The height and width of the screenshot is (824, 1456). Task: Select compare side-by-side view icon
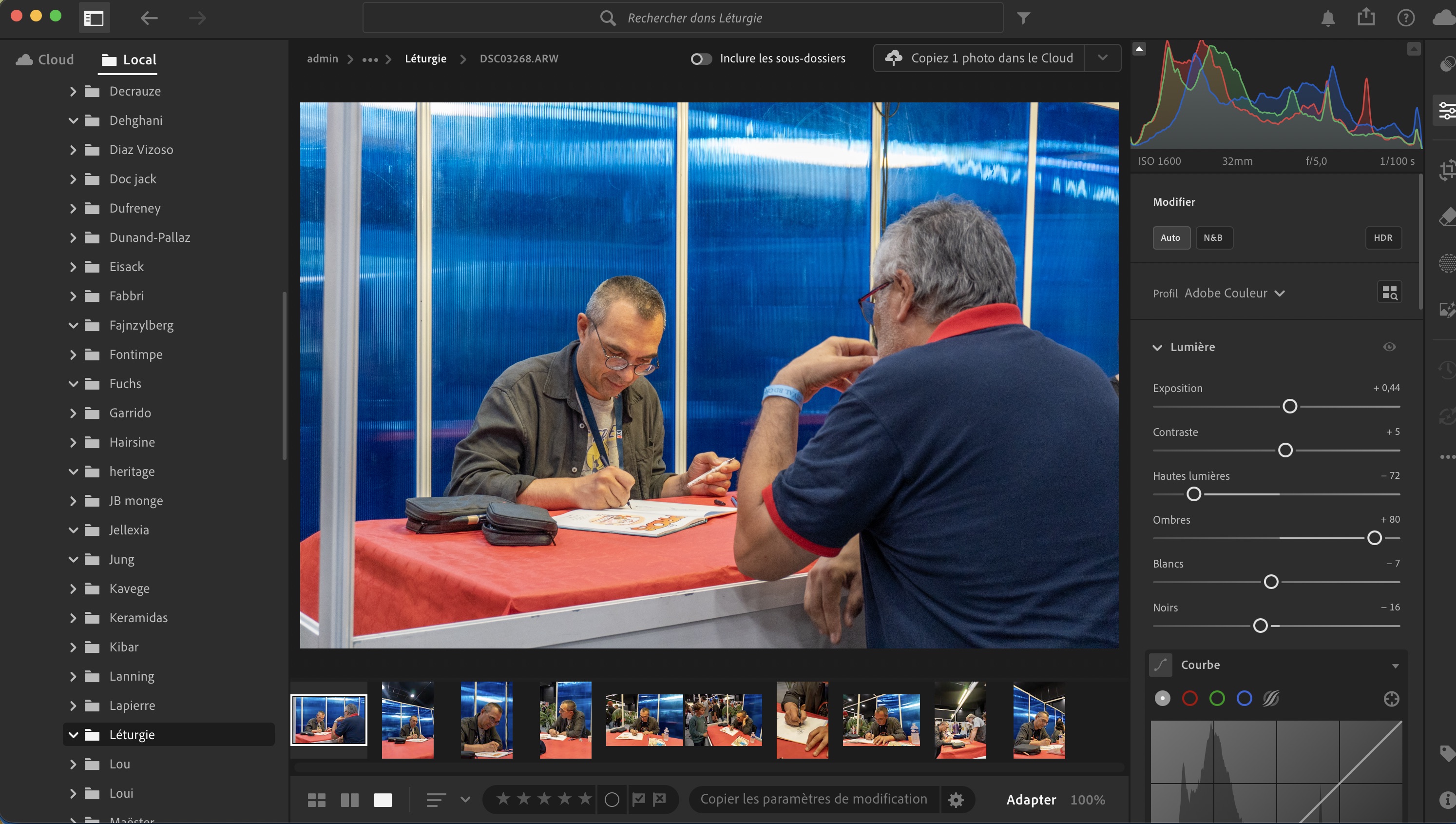[x=349, y=800]
